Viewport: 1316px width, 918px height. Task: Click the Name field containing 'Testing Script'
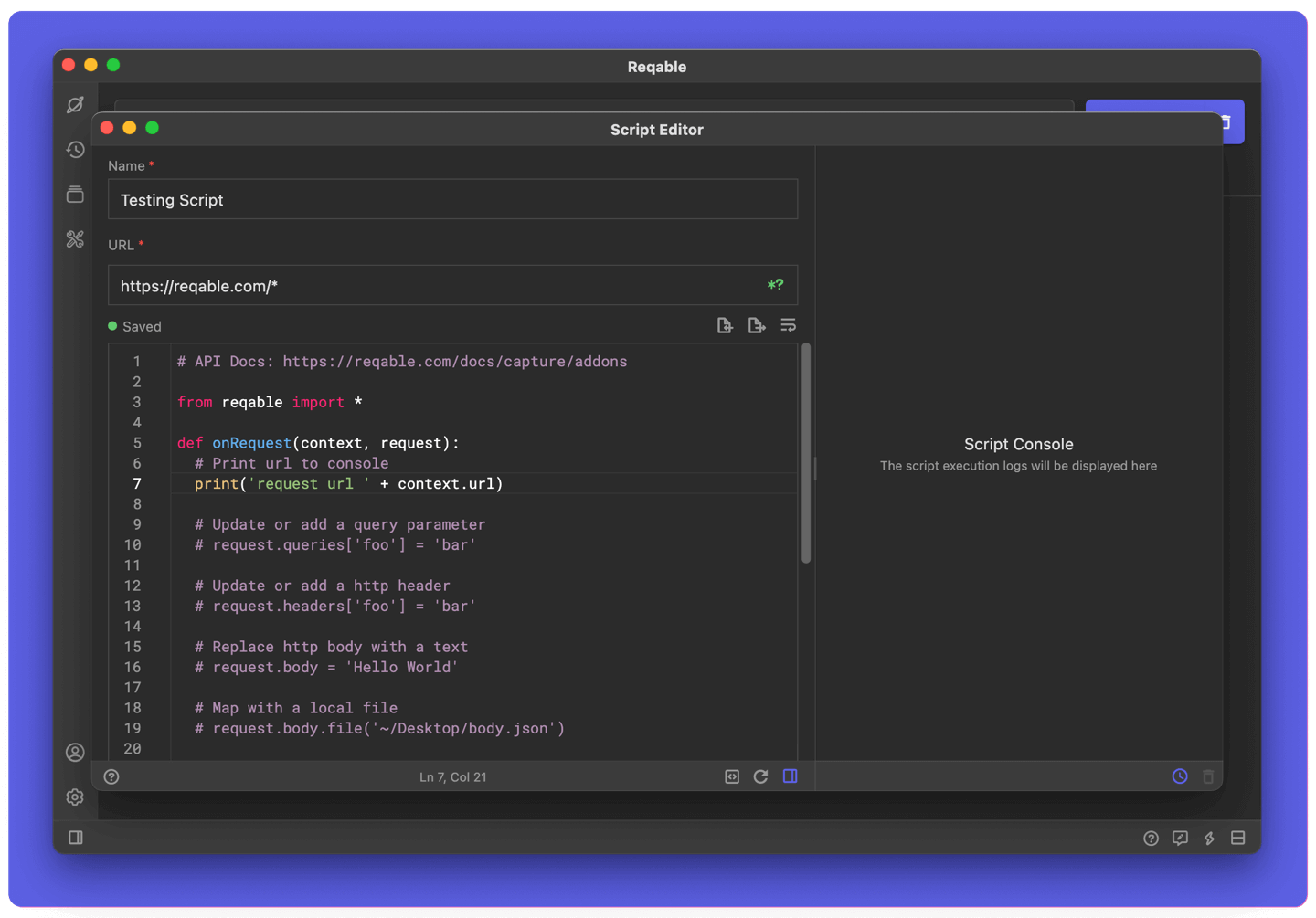click(x=452, y=199)
